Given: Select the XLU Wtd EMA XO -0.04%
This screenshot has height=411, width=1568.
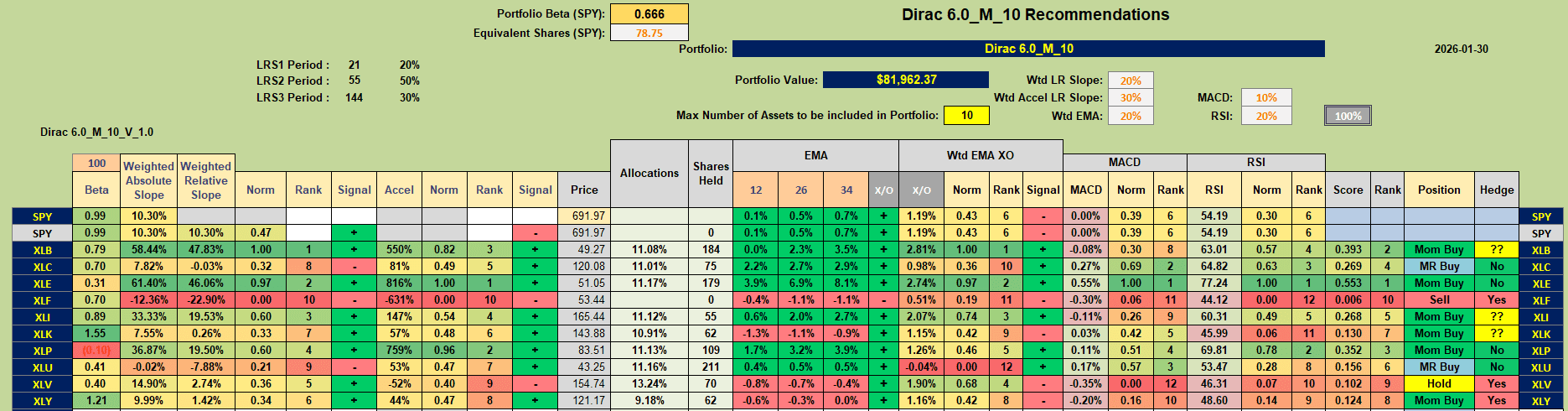Looking at the screenshot, I should [x=921, y=367].
